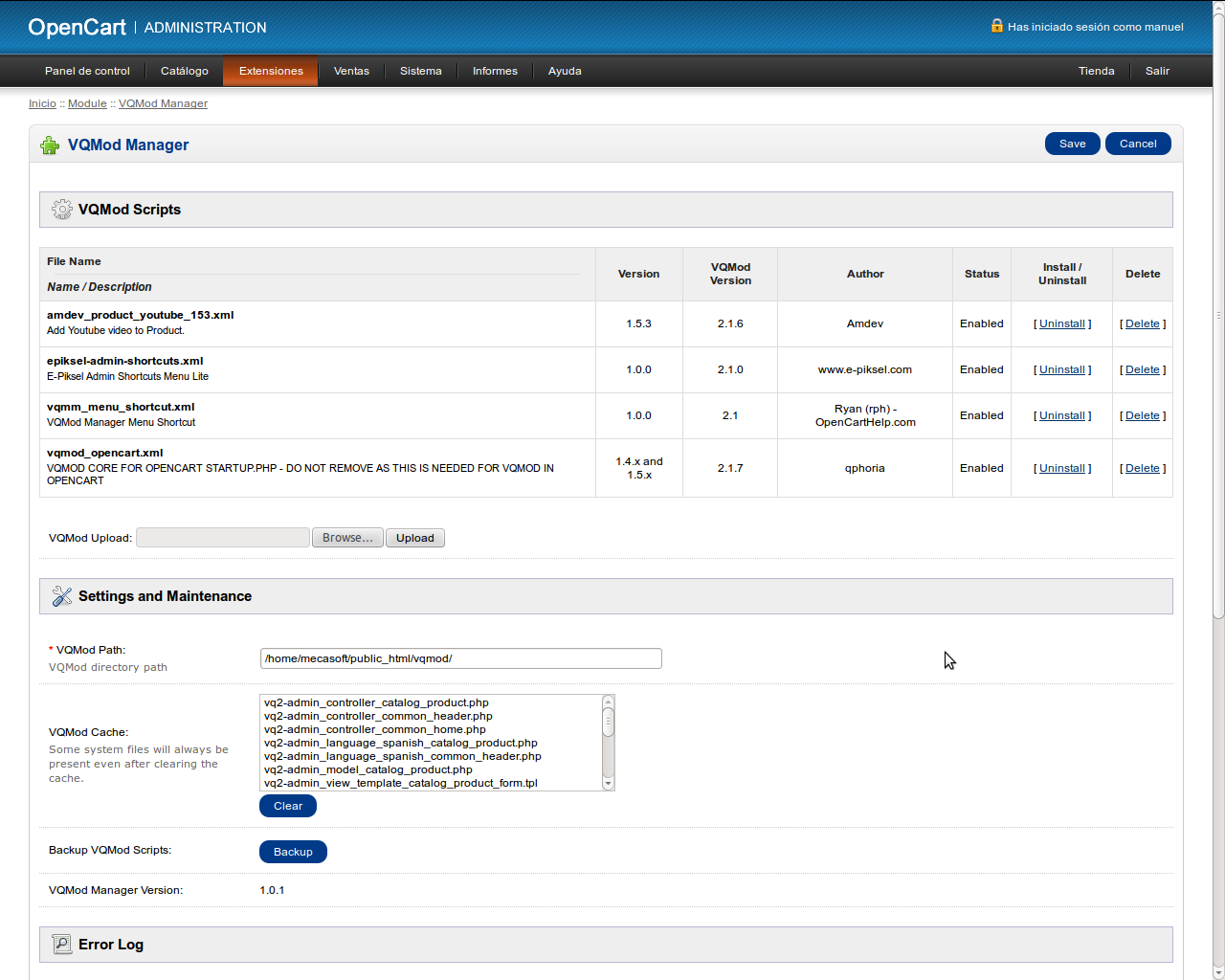Click the OpenCart logo
1225x980 pixels.
77,27
